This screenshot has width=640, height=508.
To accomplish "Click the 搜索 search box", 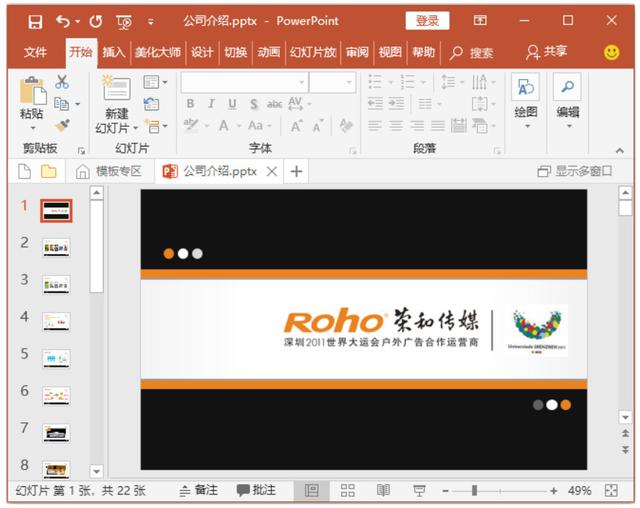I will click(471, 53).
